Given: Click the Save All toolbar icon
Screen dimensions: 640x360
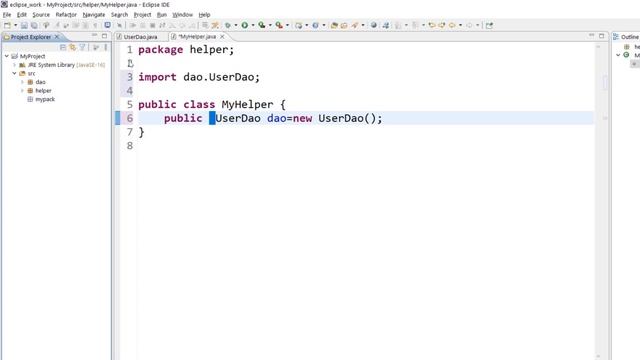Looking at the screenshot, I should click(34, 25).
